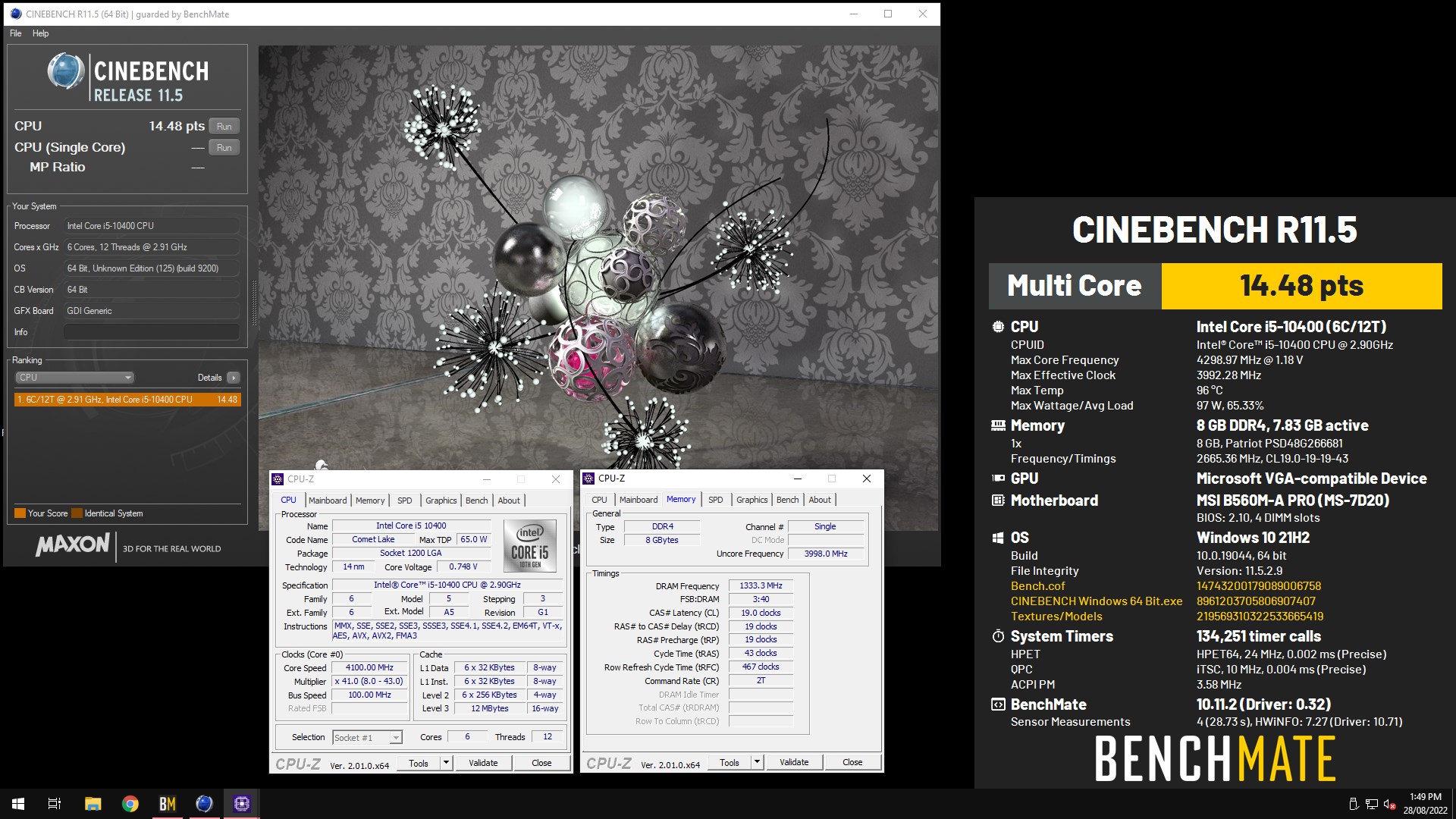Open Graphics tab in right CPU-Z window
Viewport: 1456px width, 819px height.
(x=752, y=500)
